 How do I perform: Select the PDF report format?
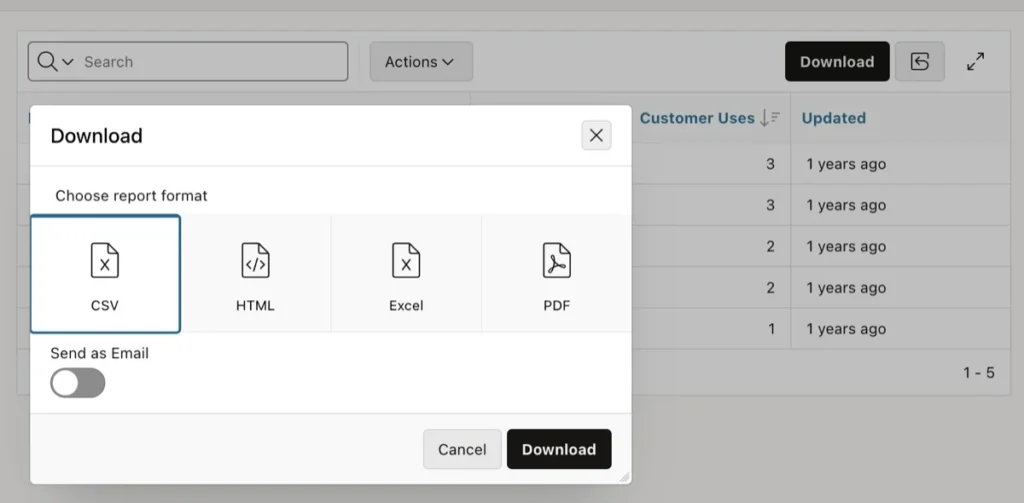coord(556,274)
